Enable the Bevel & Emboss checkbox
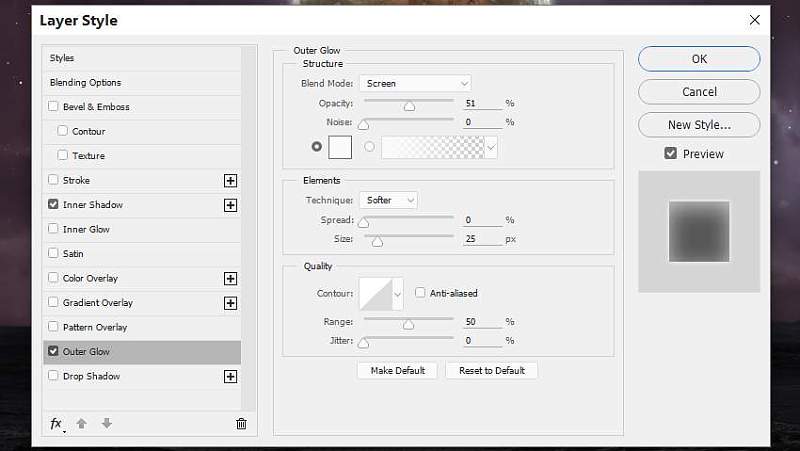 pyautogui.click(x=53, y=106)
